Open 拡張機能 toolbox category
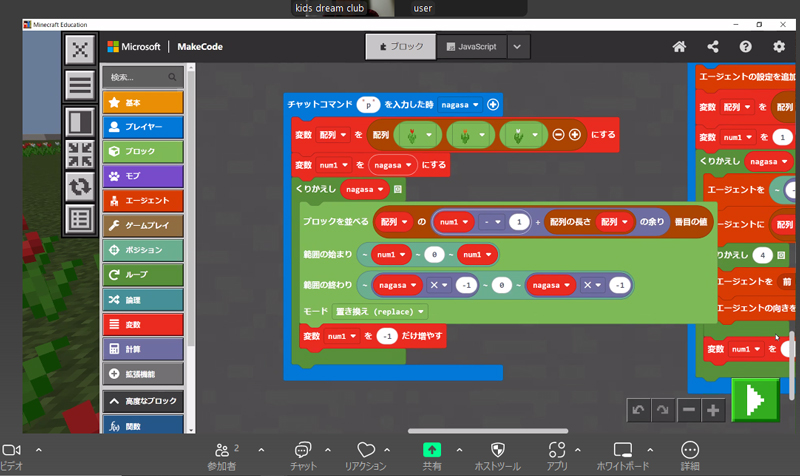The height and width of the screenshot is (476, 800). 143,374
